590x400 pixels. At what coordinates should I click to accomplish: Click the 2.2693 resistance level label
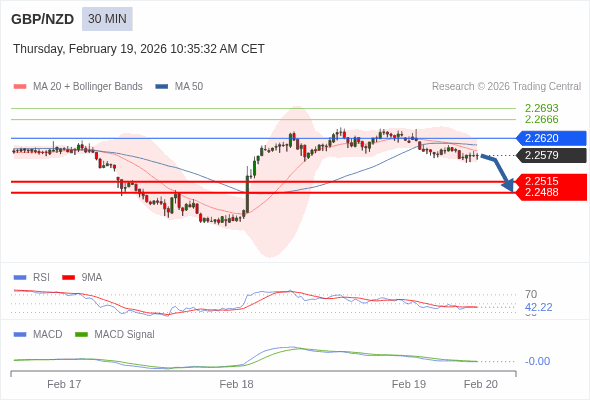[541, 108]
